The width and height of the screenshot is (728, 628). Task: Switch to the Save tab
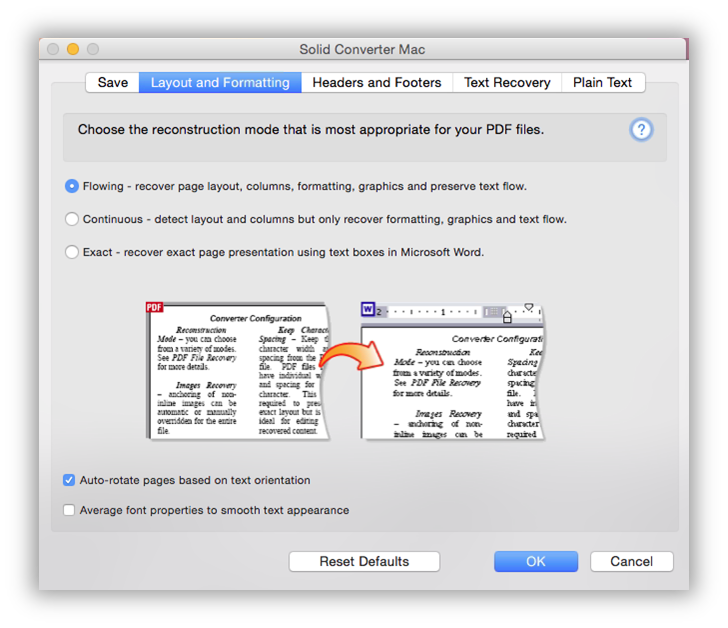(112, 83)
